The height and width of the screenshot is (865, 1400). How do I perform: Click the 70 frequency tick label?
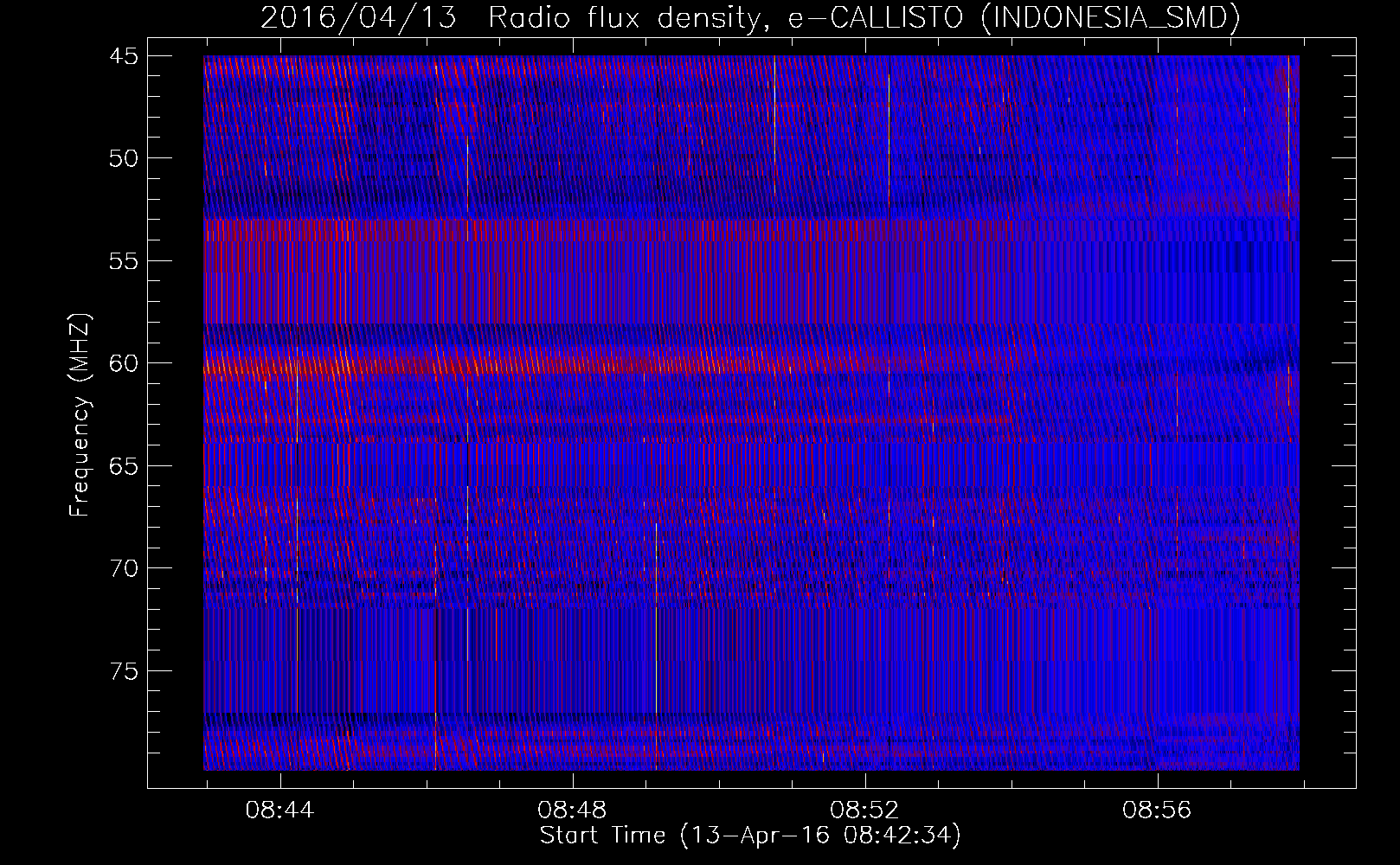pyautogui.click(x=124, y=568)
